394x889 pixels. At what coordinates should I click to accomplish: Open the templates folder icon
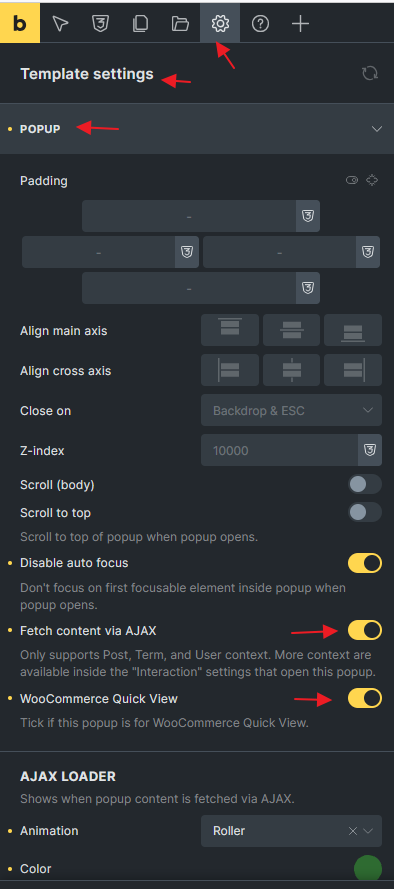click(x=180, y=23)
